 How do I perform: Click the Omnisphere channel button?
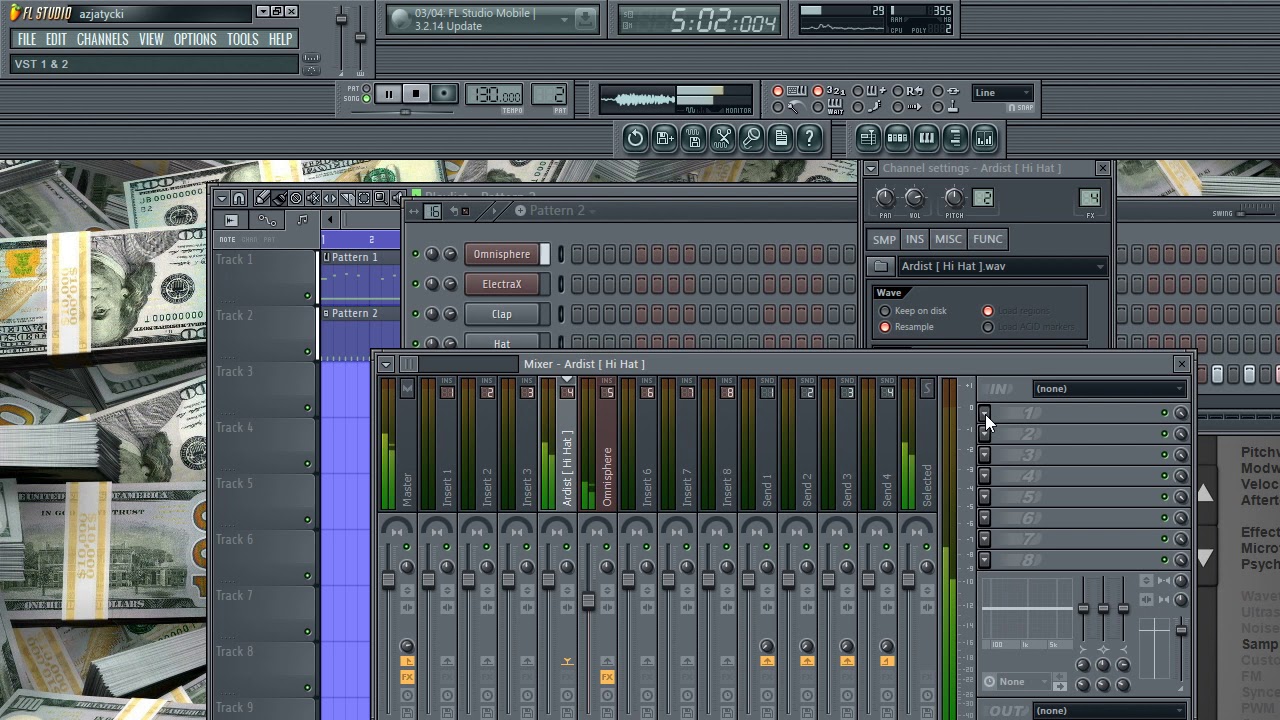[x=502, y=254]
